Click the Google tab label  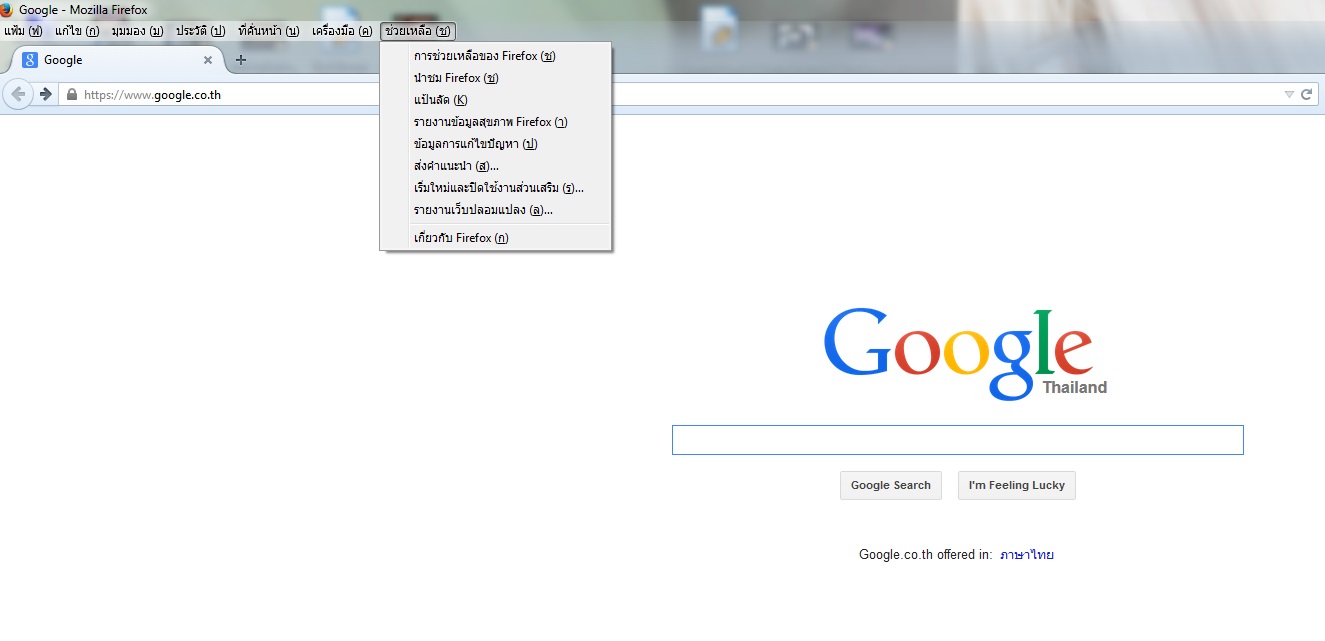click(63, 60)
